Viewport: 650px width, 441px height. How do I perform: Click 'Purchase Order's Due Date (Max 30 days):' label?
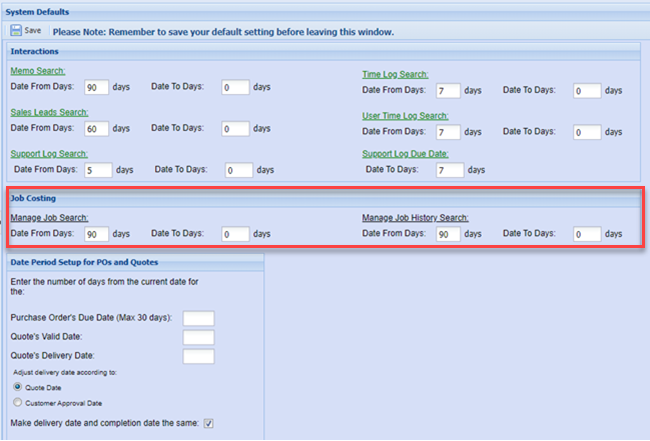coord(91,317)
